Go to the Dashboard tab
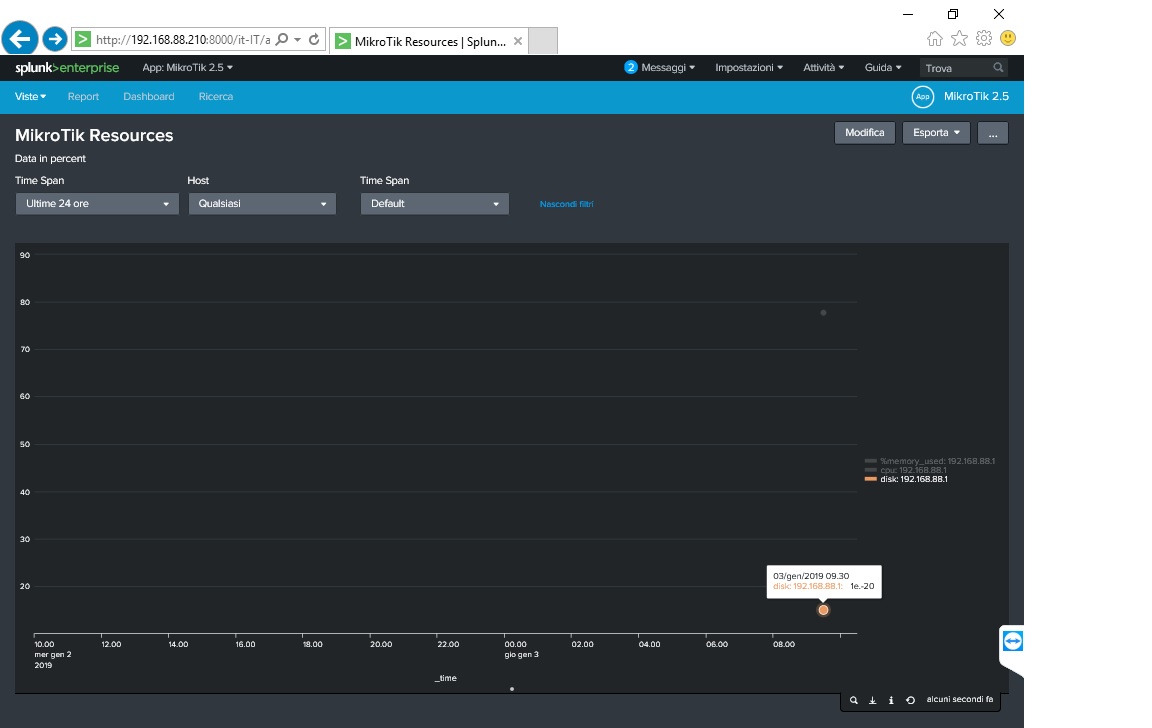 tap(148, 97)
